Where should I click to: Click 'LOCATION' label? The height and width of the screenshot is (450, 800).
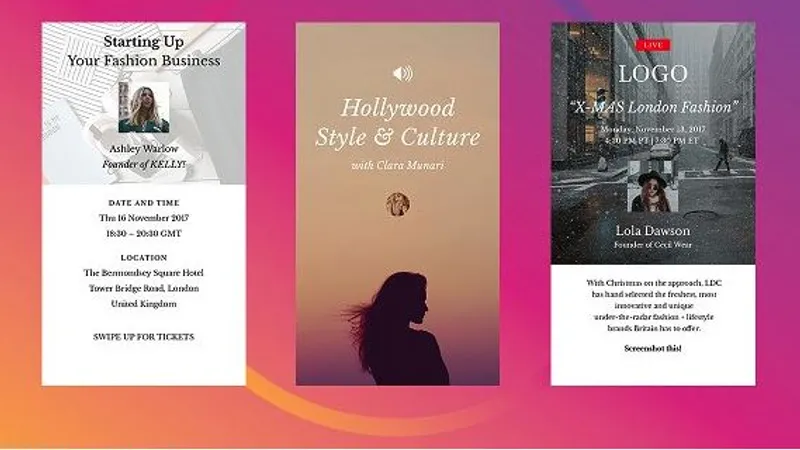click(144, 258)
